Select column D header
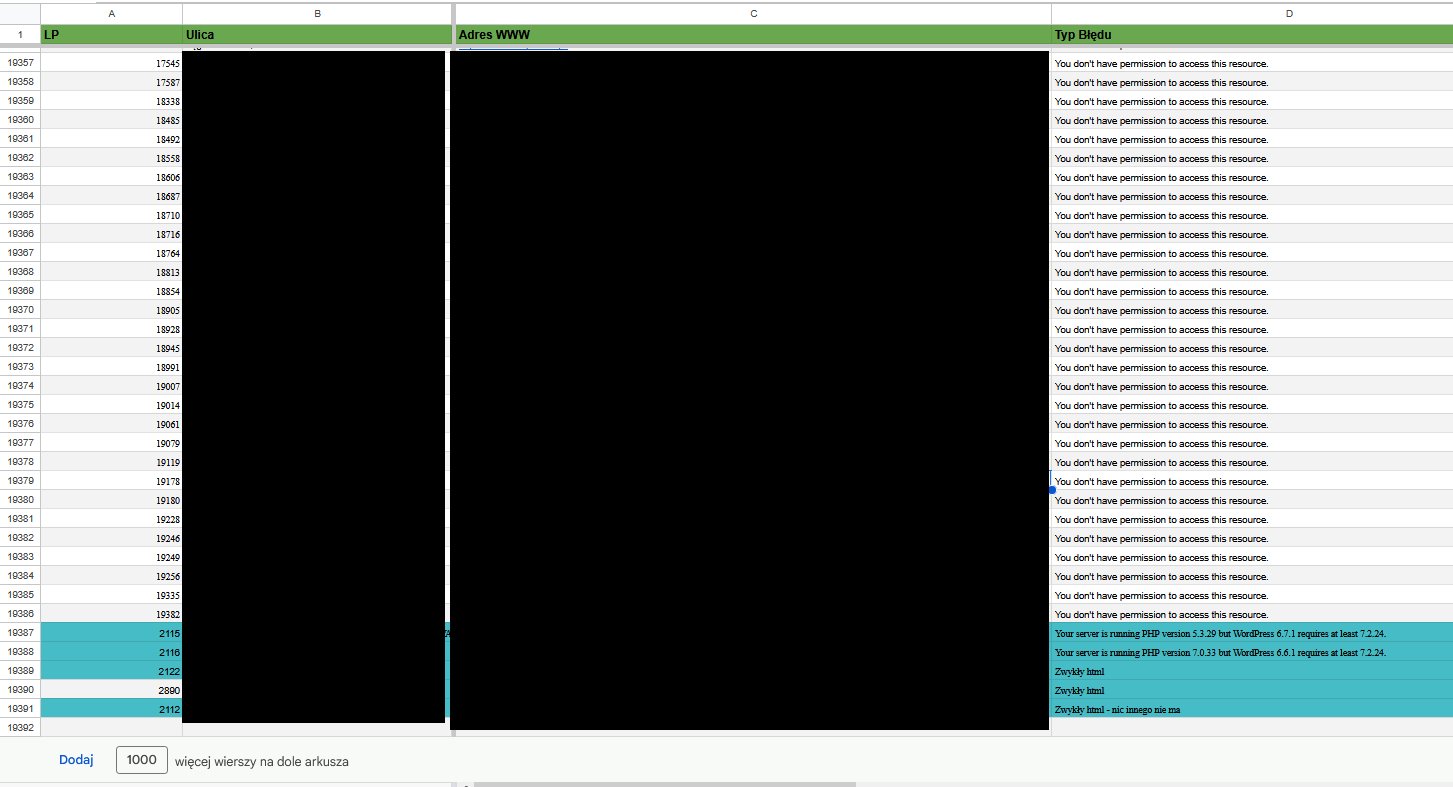This screenshot has height=787, width=1453. pos(1289,14)
